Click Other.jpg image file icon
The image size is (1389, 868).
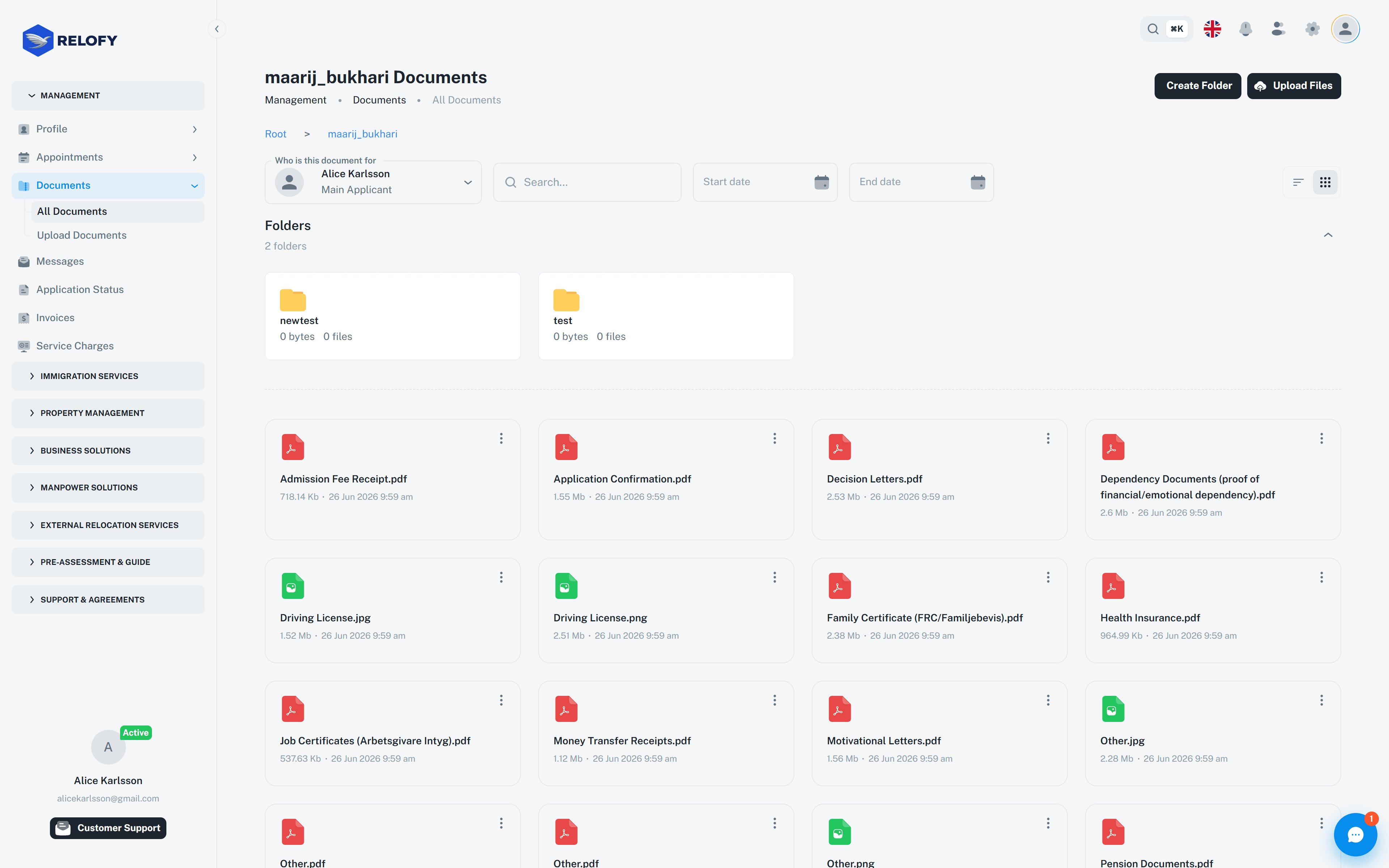click(x=1112, y=709)
